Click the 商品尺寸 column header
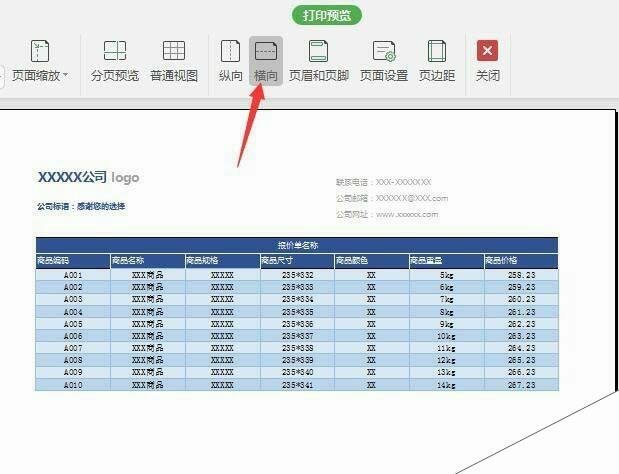 point(297,260)
